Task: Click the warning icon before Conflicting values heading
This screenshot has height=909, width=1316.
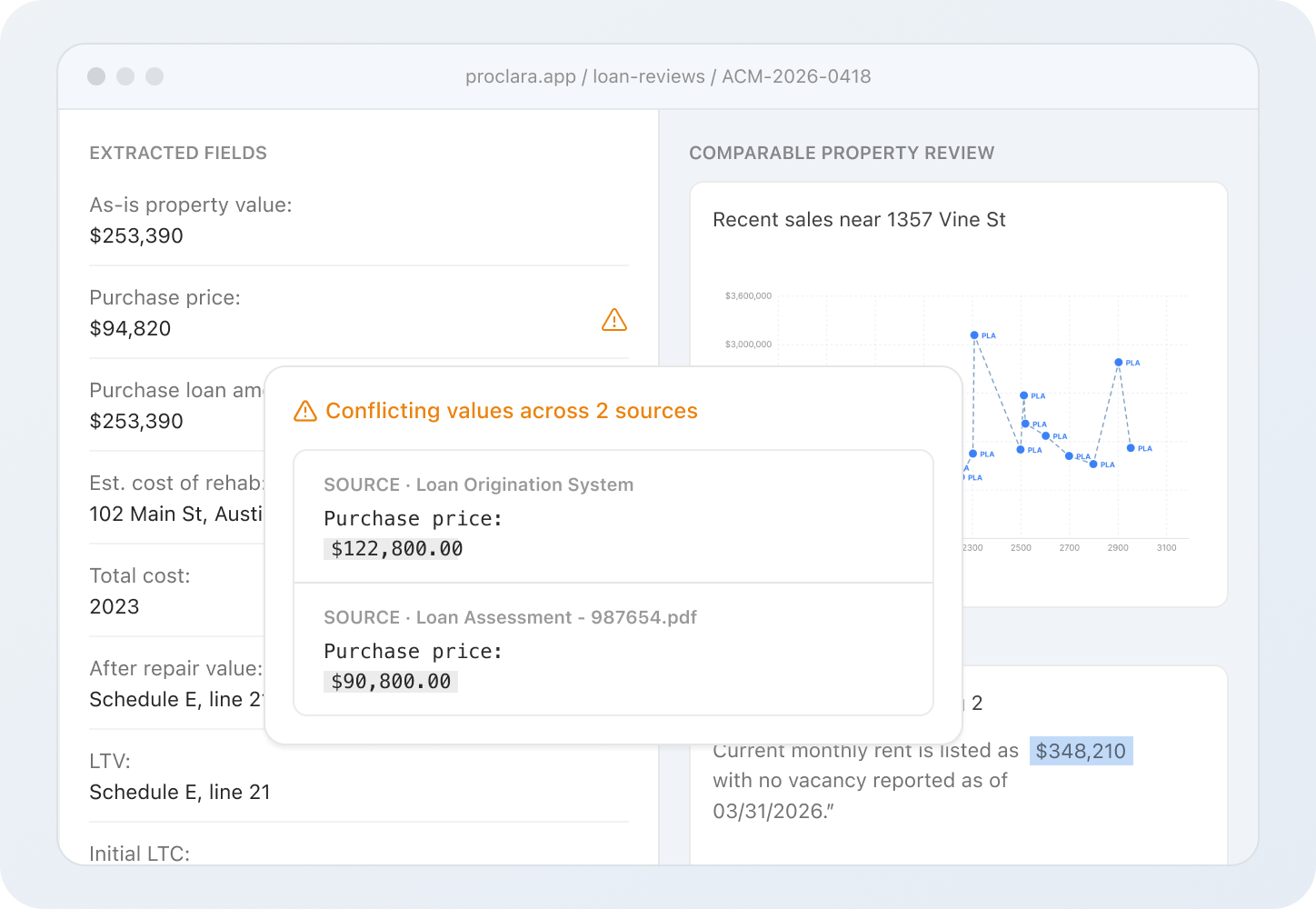Action: [x=305, y=411]
